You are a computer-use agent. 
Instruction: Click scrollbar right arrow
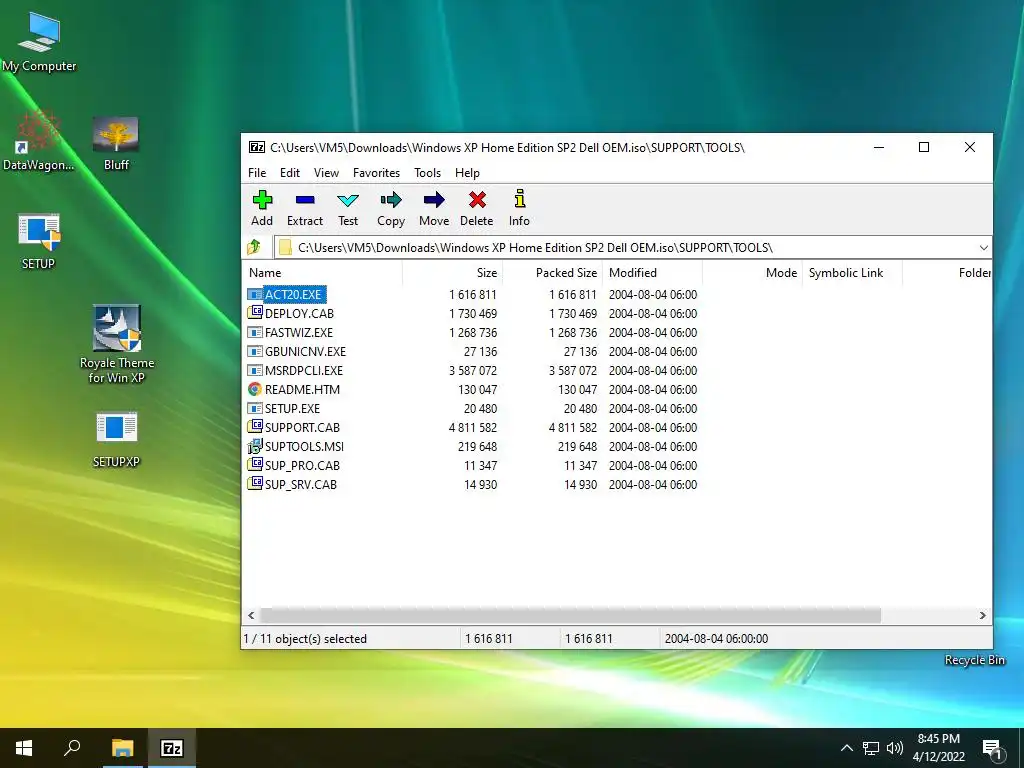(x=983, y=615)
